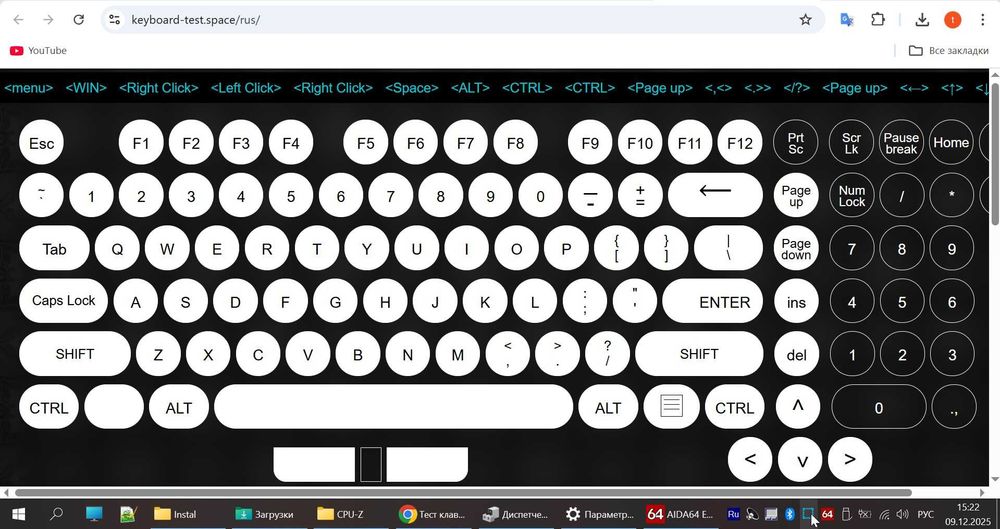Open the Wi-Fi network tray icon
The width and height of the screenshot is (1000, 529).
click(x=884, y=514)
